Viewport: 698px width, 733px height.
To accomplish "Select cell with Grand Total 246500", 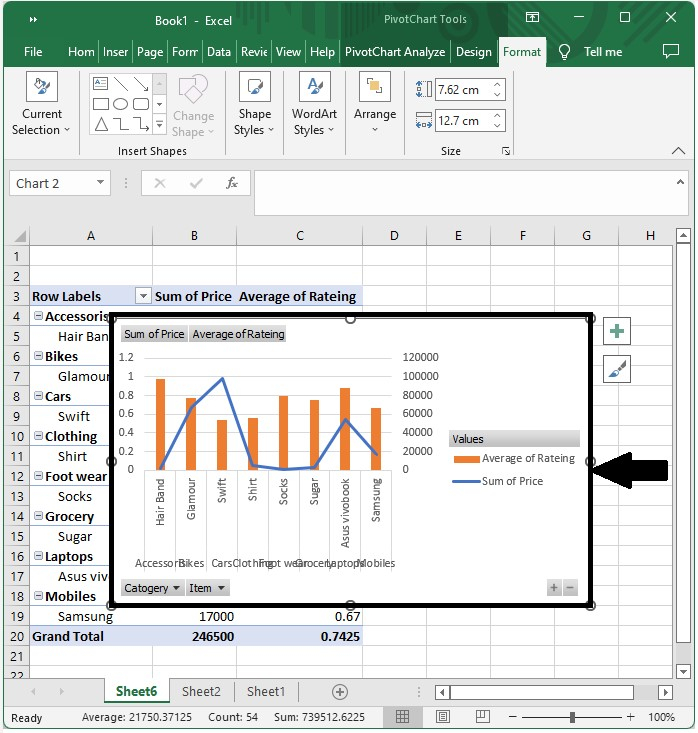I will pyautogui.click(x=194, y=636).
